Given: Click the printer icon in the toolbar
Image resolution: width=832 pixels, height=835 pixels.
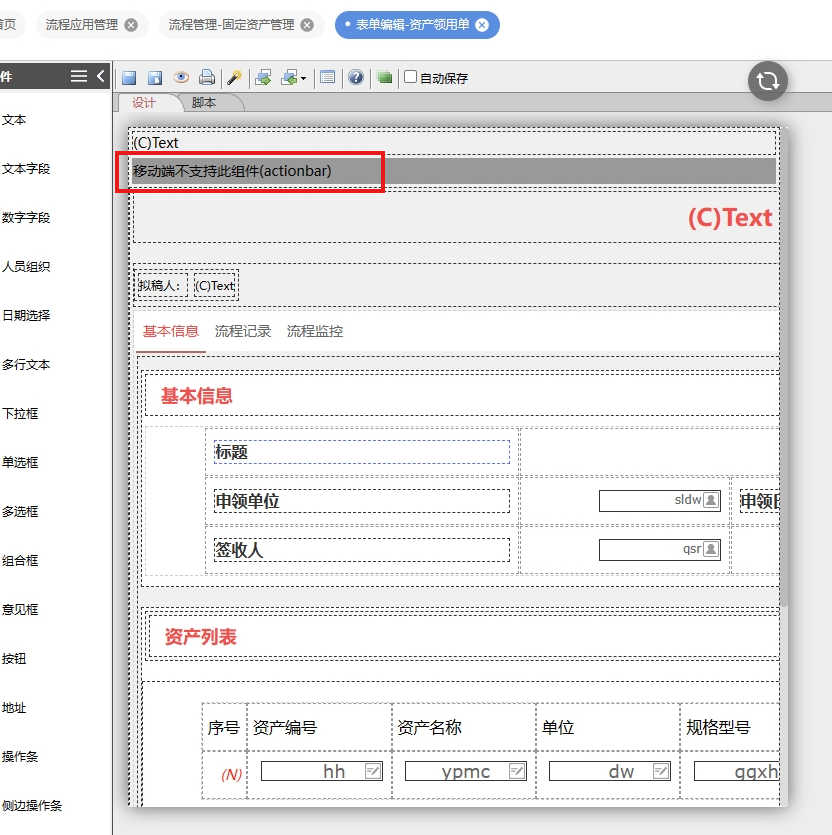Looking at the screenshot, I should click(x=206, y=78).
